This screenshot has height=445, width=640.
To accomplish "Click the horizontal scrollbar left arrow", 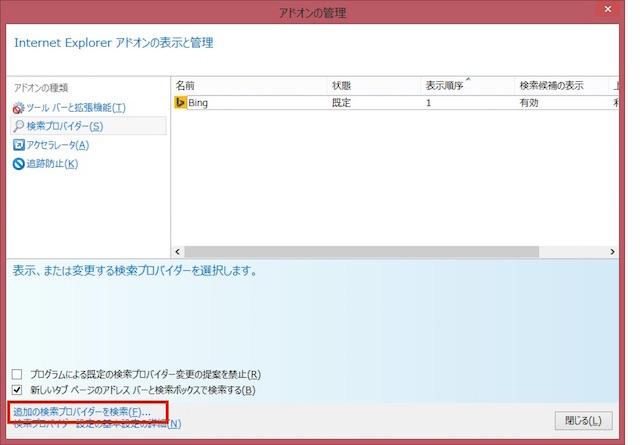I will point(178,251).
